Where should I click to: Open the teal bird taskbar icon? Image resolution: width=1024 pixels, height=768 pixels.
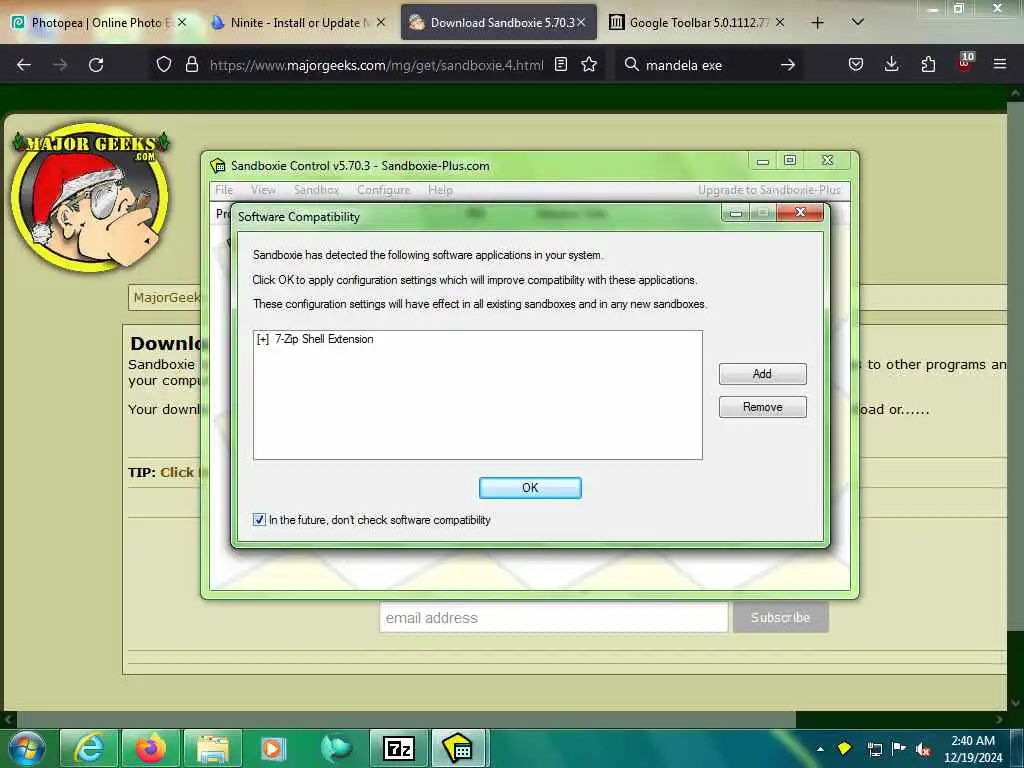[336, 748]
